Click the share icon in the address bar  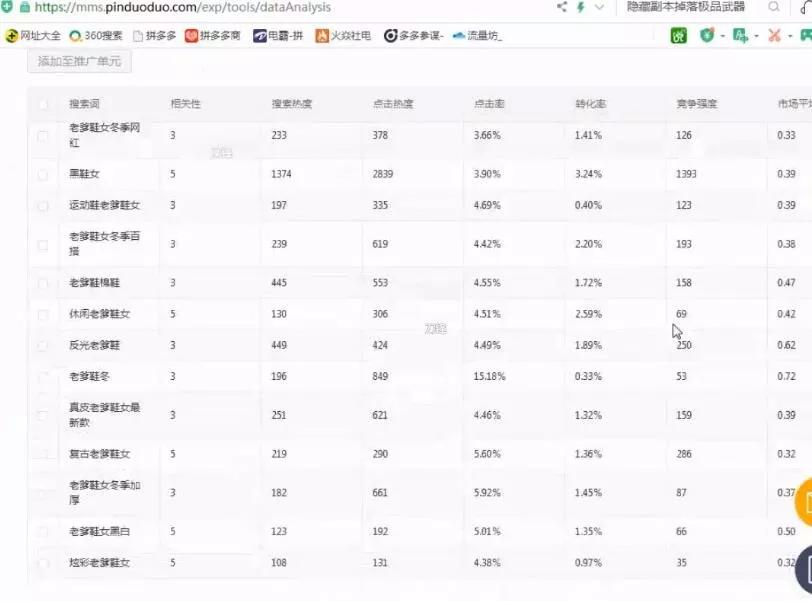click(x=562, y=7)
